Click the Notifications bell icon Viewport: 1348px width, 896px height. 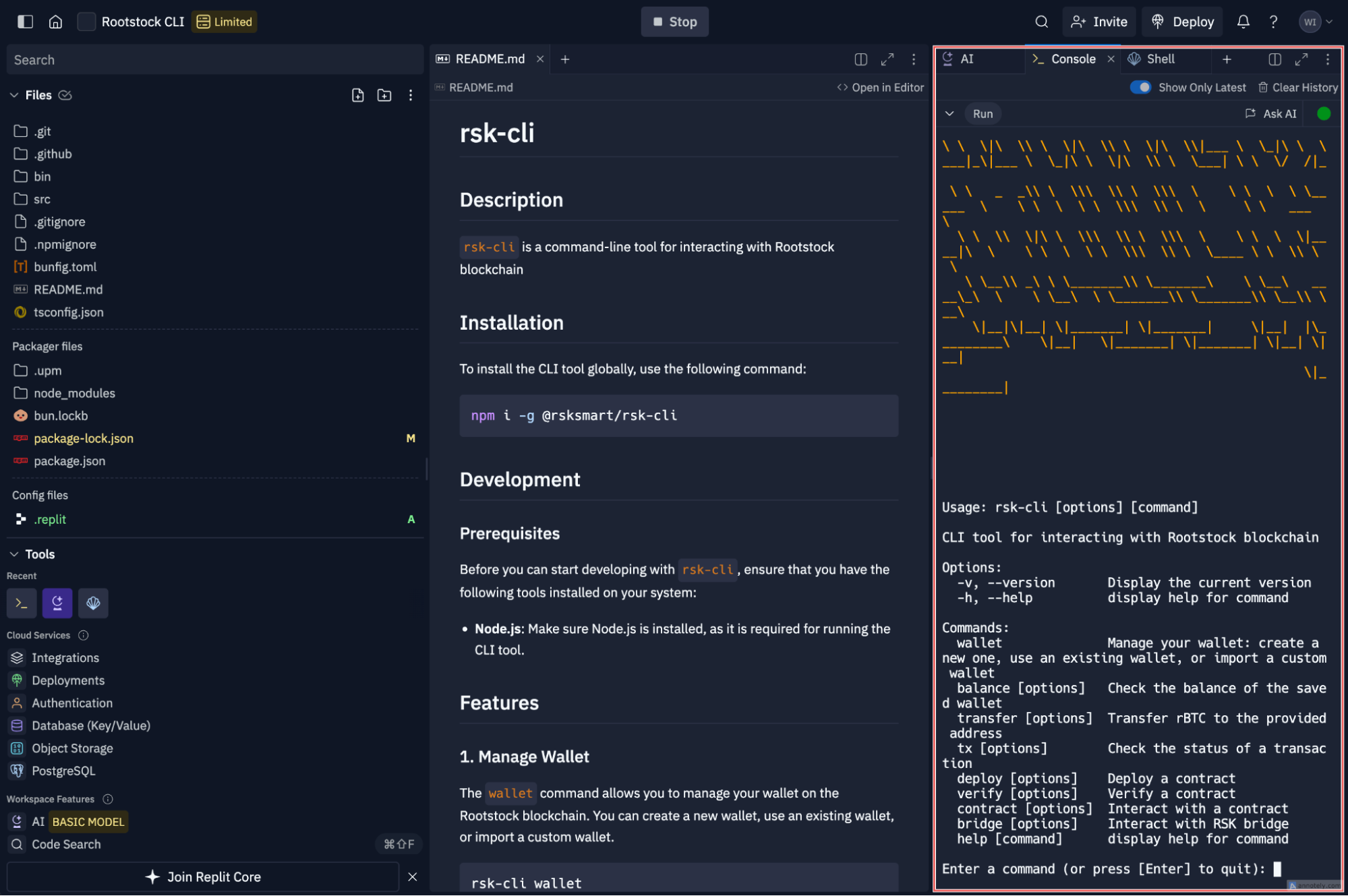tap(1244, 22)
